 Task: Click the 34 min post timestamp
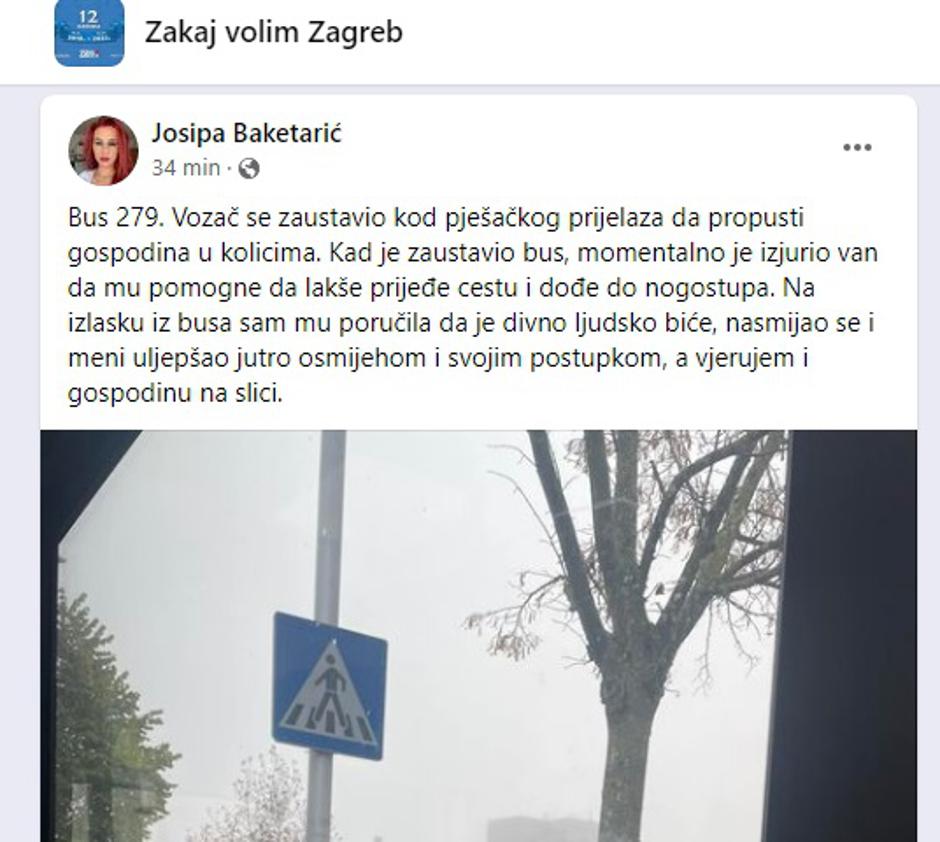click(186, 168)
